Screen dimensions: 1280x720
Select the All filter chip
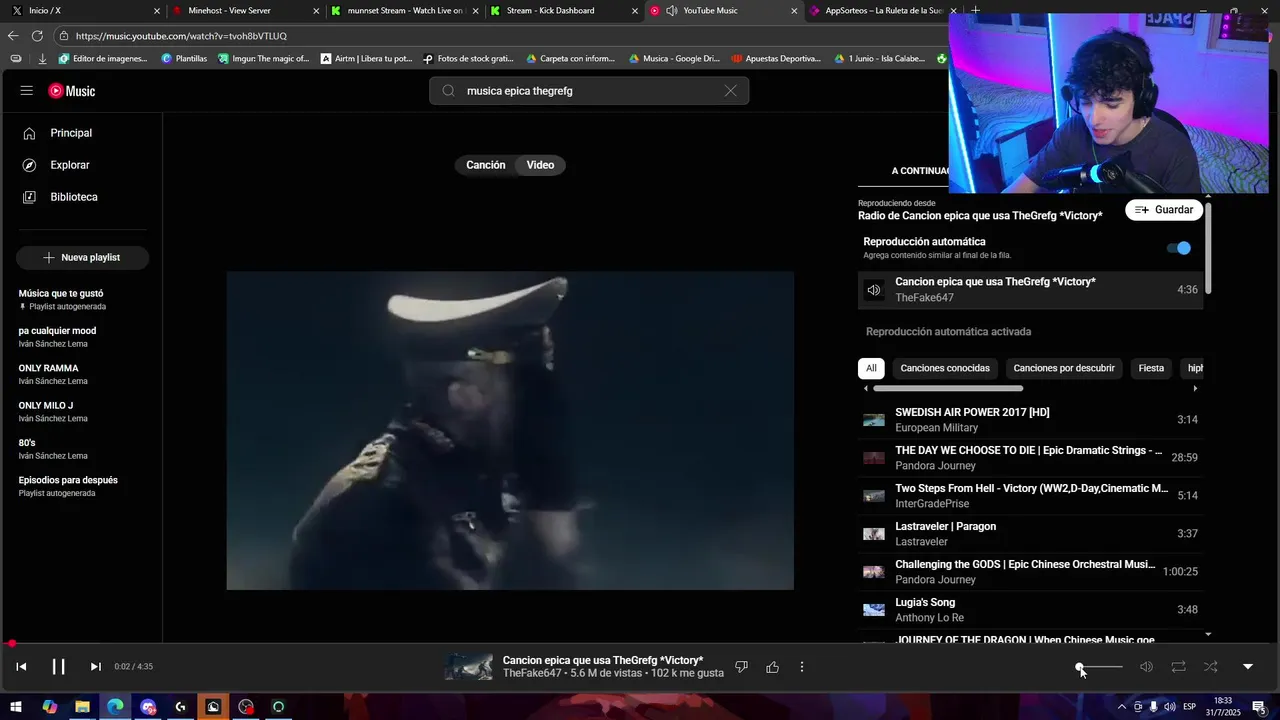point(871,368)
